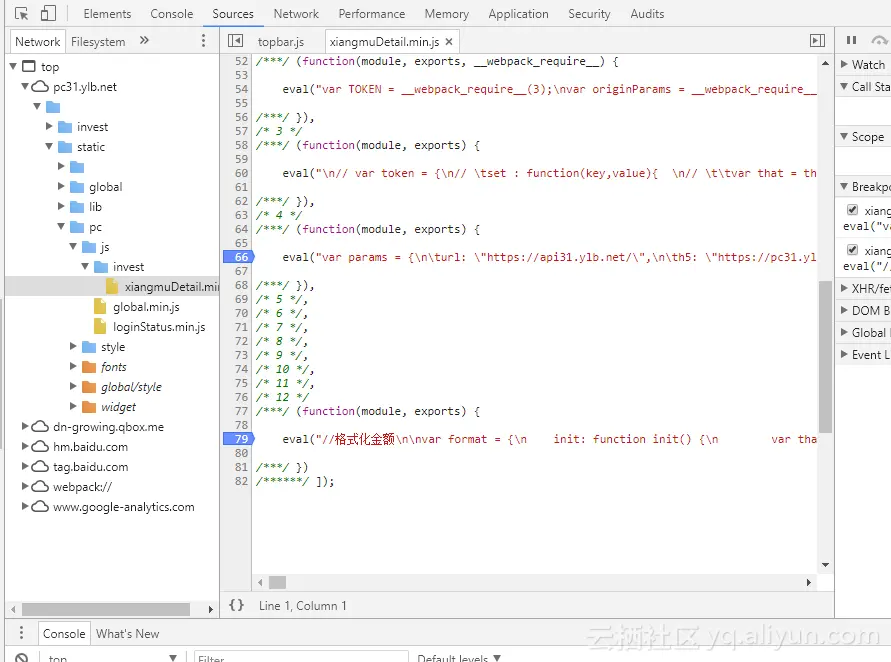Open the Default levels dropdown
891x662 pixels.
click(x=459, y=657)
